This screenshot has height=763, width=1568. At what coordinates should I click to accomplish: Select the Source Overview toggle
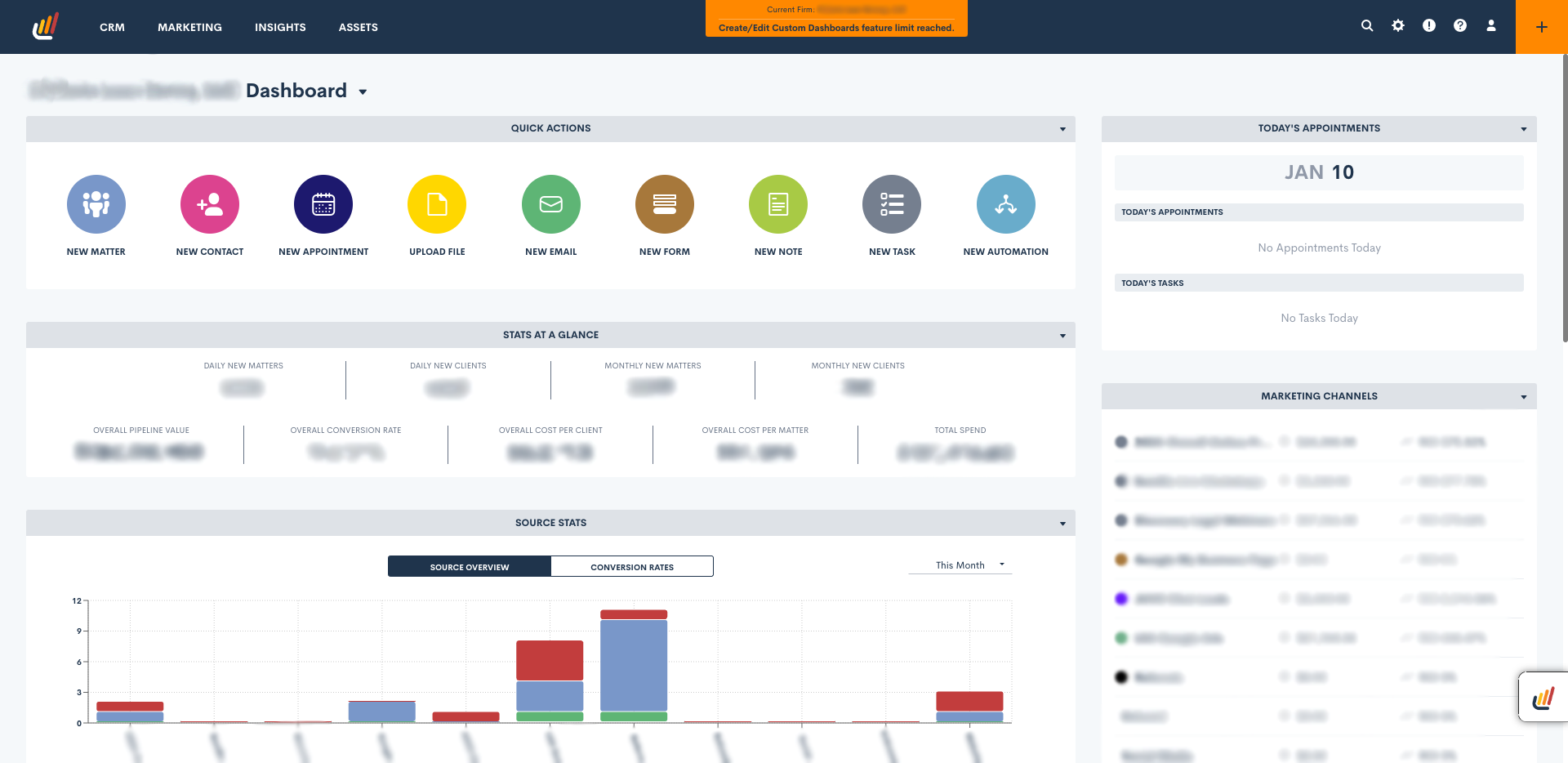[470, 567]
